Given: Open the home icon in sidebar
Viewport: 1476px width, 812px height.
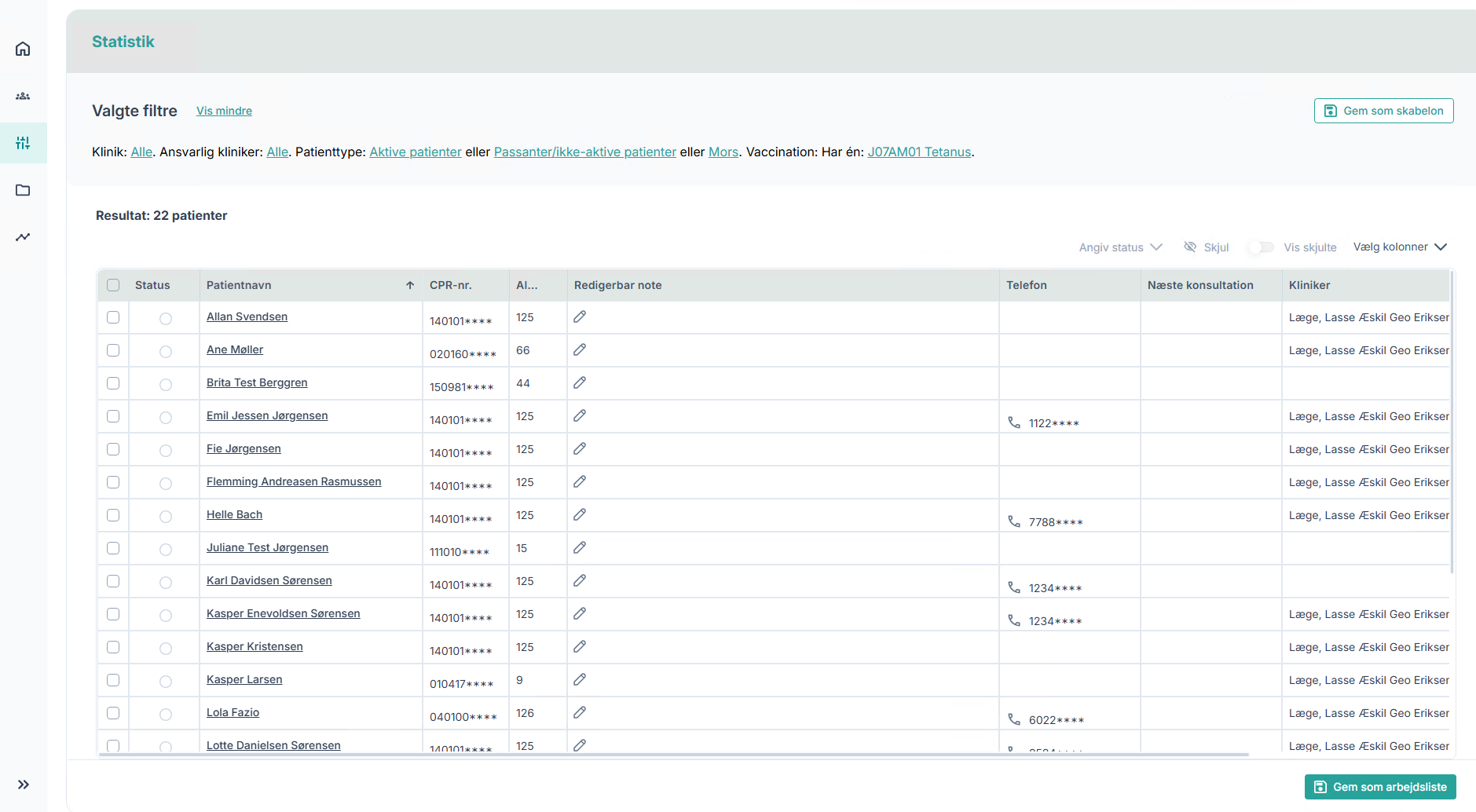Looking at the screenshot, I should [x=23, y=49].
